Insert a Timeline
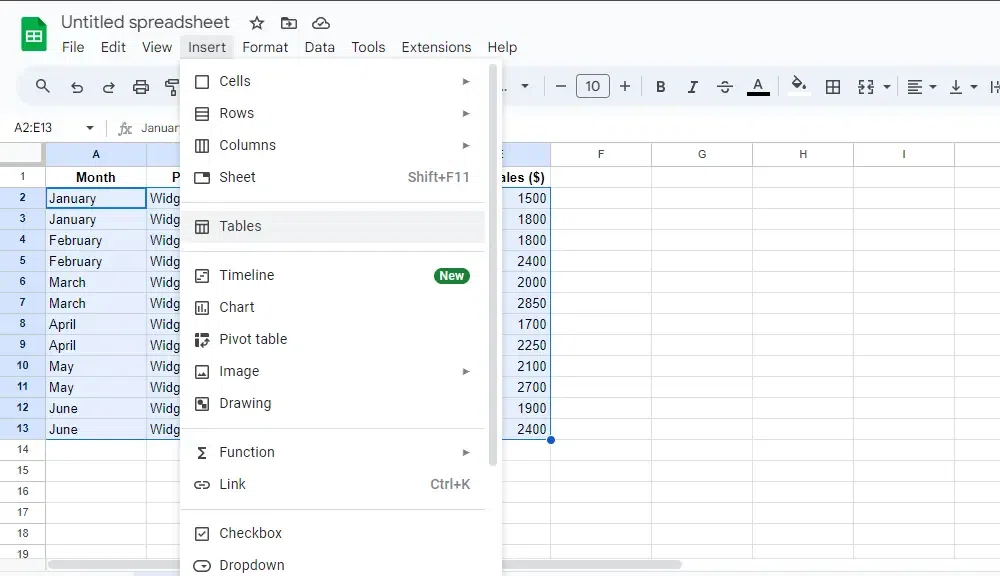The width and height of the screenshot is (1000, 576). click(333, 276)
